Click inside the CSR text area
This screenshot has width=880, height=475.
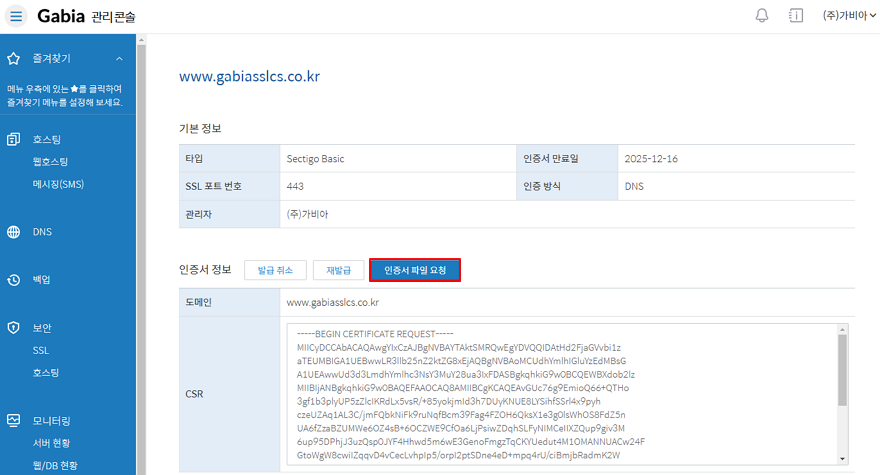562,394
